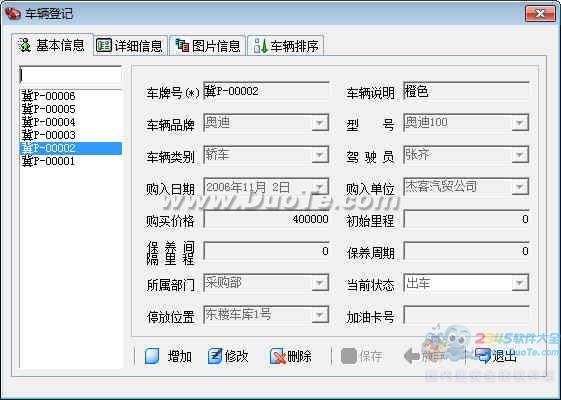Click the 车辆排序 sort icon

point(260,45)
